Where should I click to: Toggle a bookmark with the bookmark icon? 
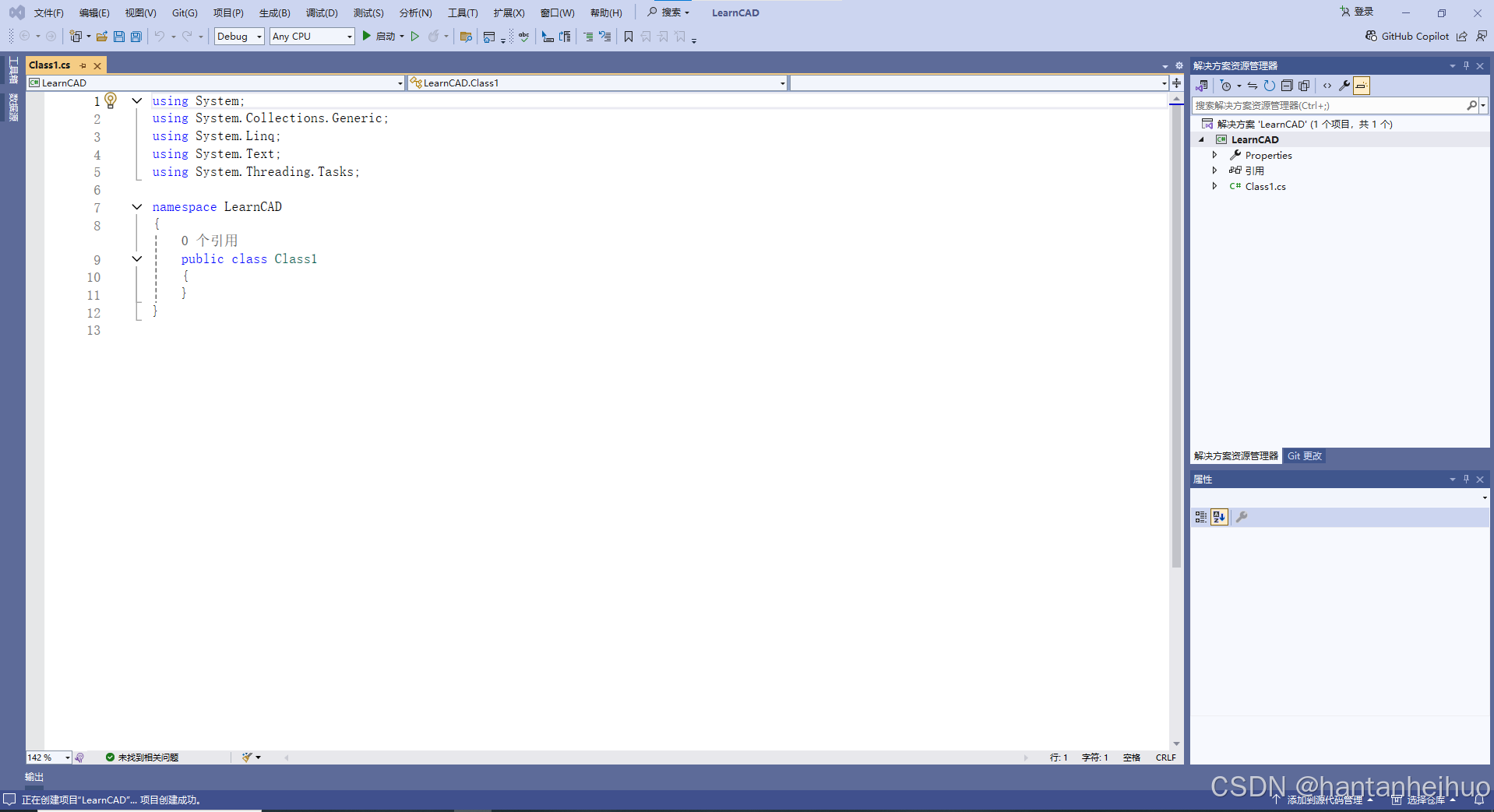pyautogui.click(x=629, y=37)
